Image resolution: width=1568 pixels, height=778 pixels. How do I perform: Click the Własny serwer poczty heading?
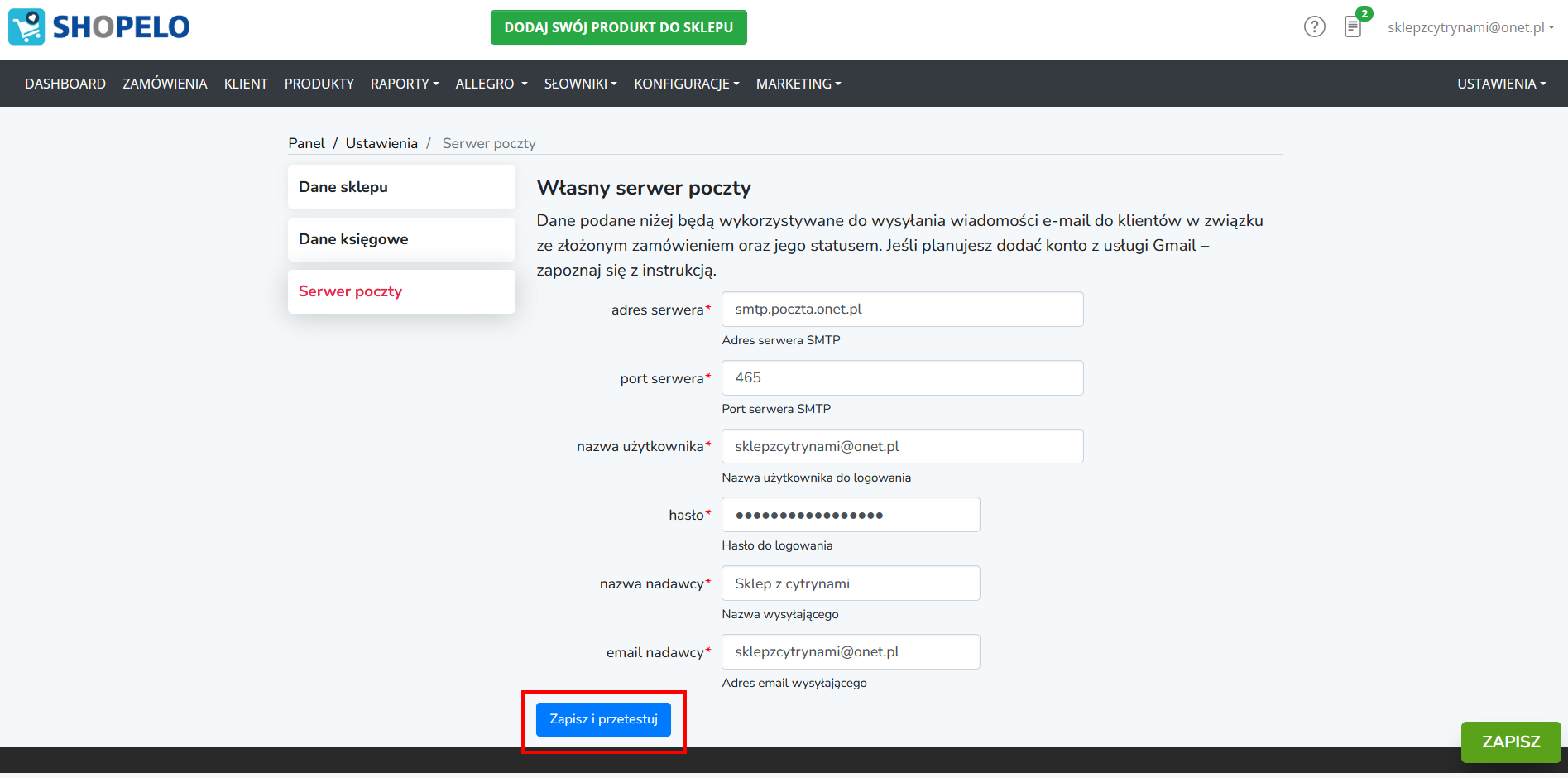click(644, 188)
